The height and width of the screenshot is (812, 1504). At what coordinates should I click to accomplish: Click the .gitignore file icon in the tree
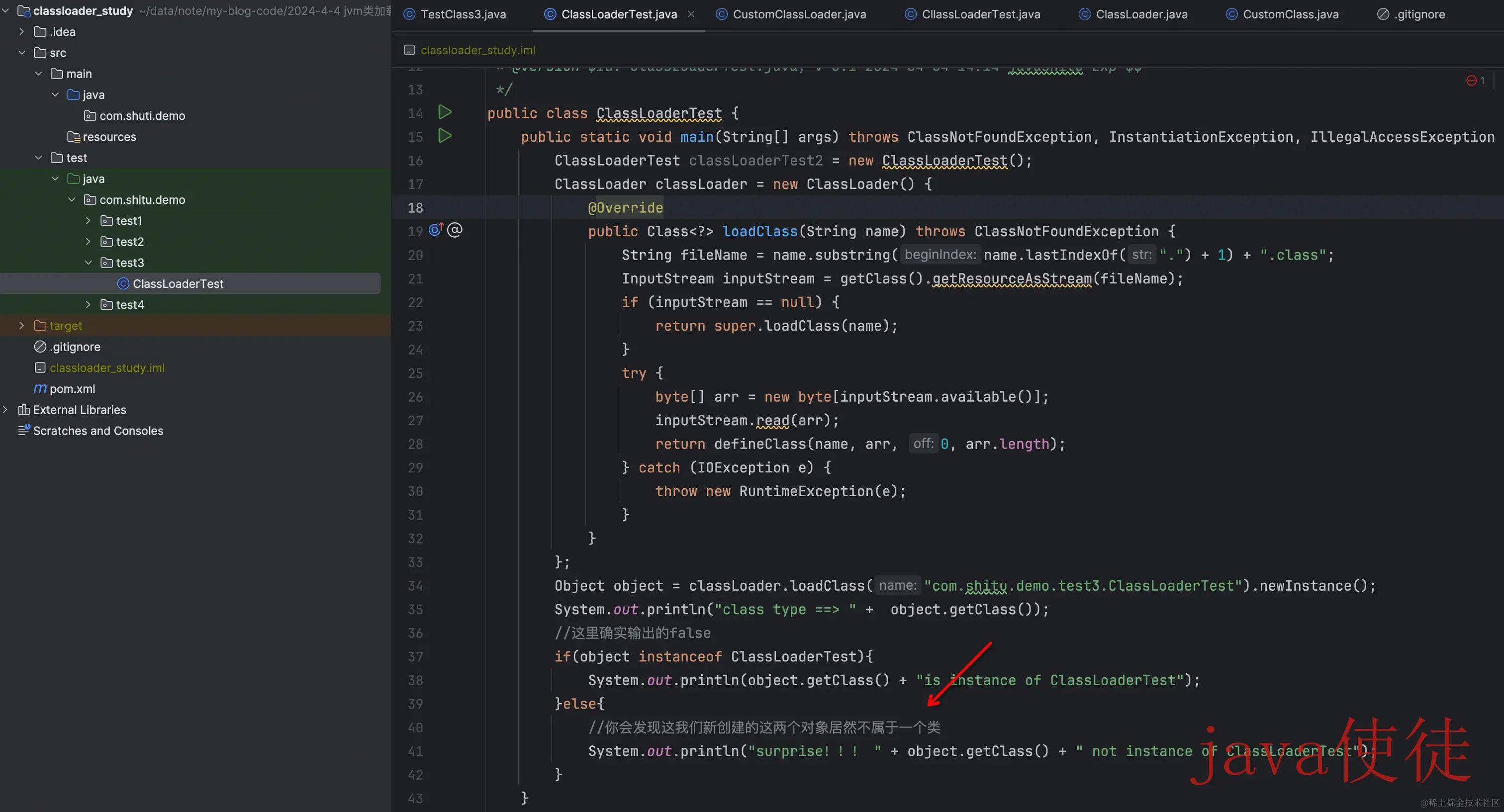point(40,347)
